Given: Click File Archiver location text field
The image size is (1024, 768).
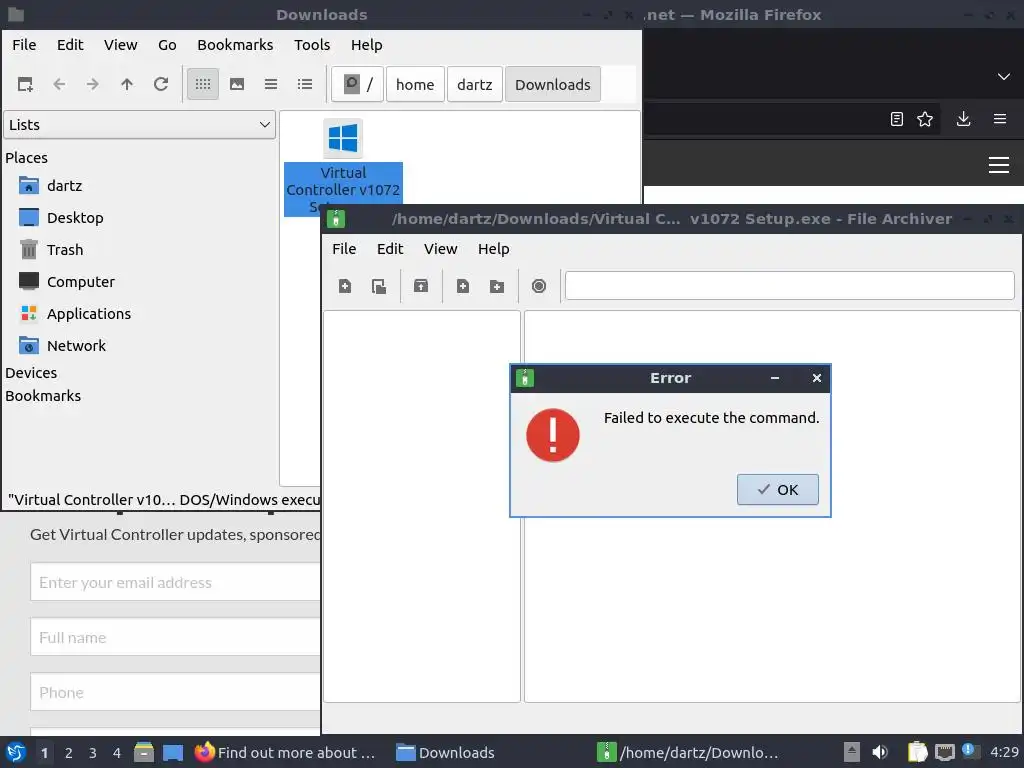Looking at the screenshot, I should (x=790, y=285).
